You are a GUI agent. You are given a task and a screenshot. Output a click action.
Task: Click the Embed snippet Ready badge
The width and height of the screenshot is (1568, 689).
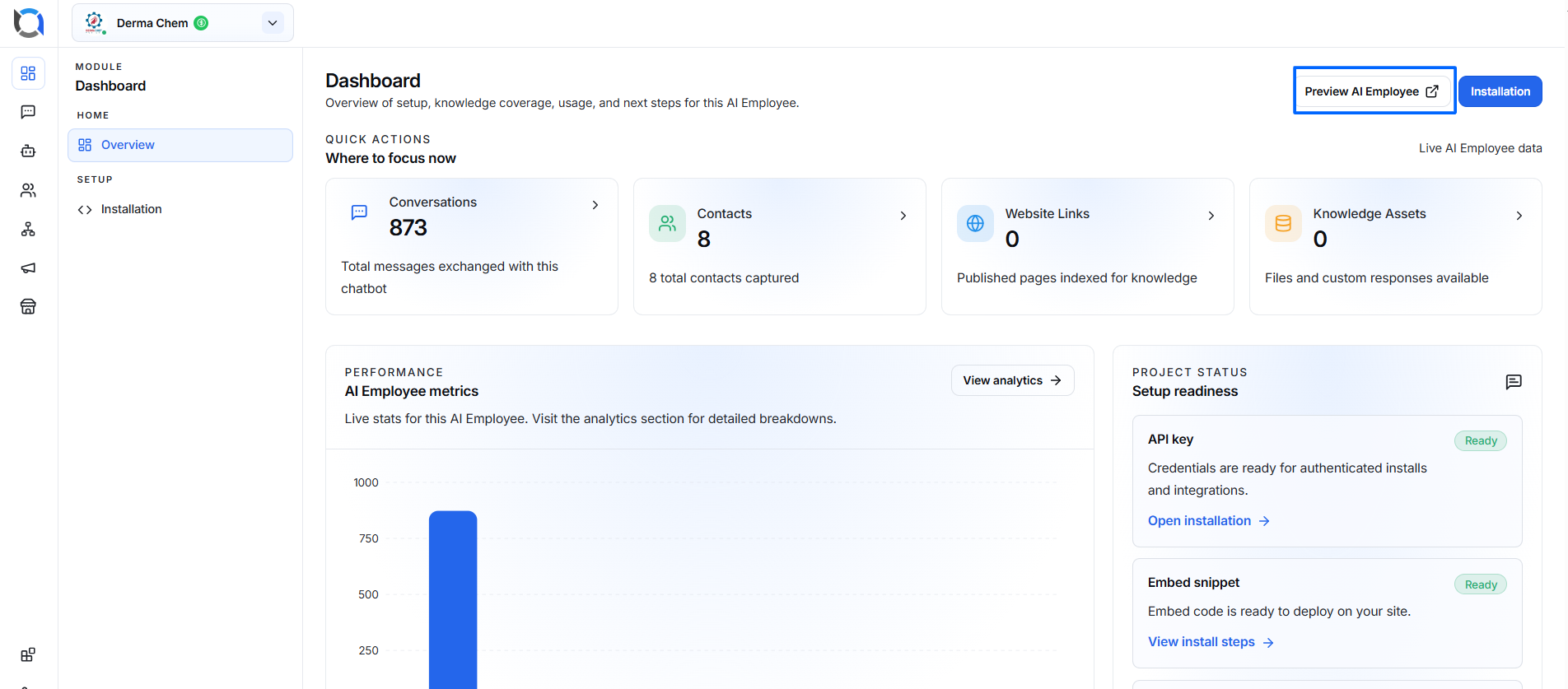click(1481, 584)
